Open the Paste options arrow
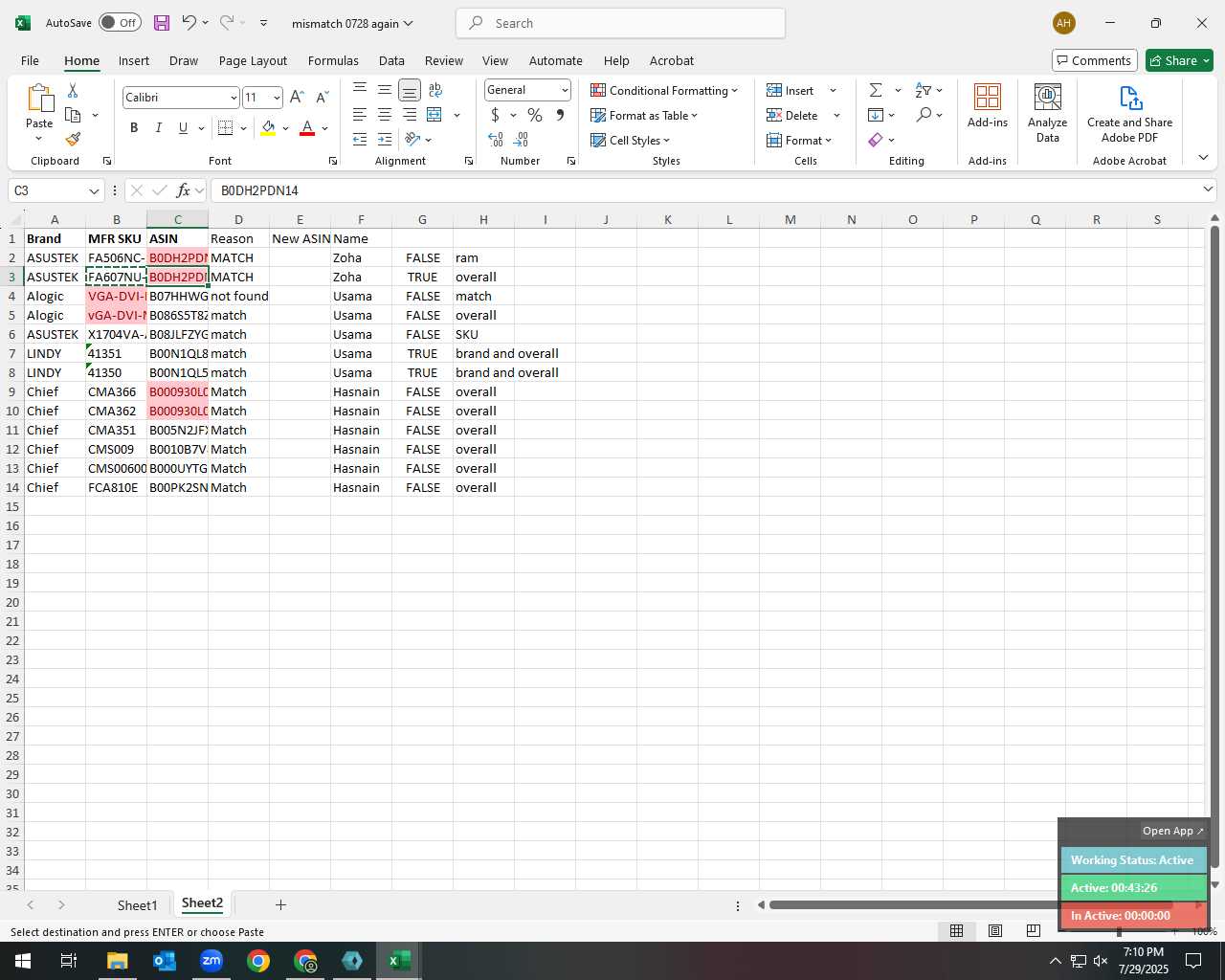 (x=39, y=140)
